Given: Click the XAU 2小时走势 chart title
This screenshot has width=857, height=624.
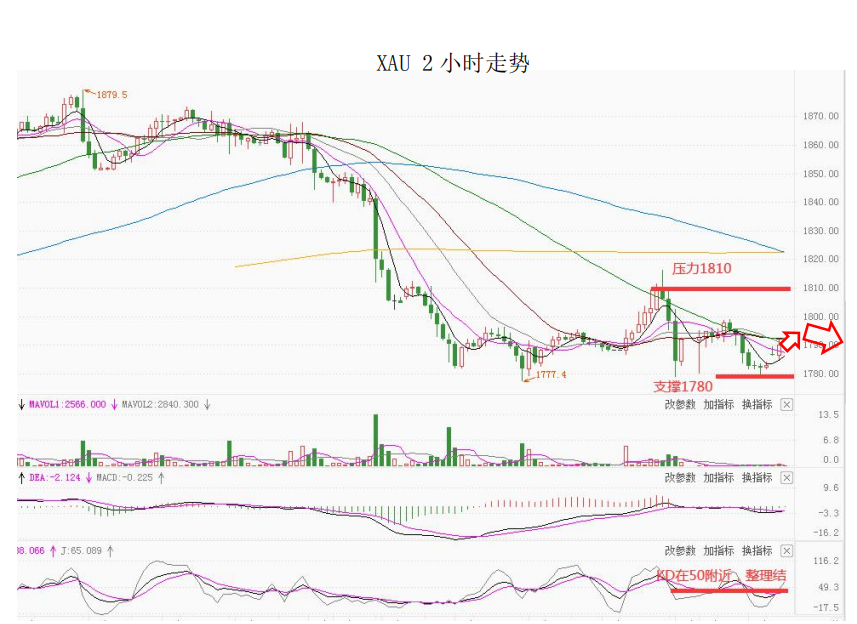Looking at the screenshot, I should click(453, 63).
